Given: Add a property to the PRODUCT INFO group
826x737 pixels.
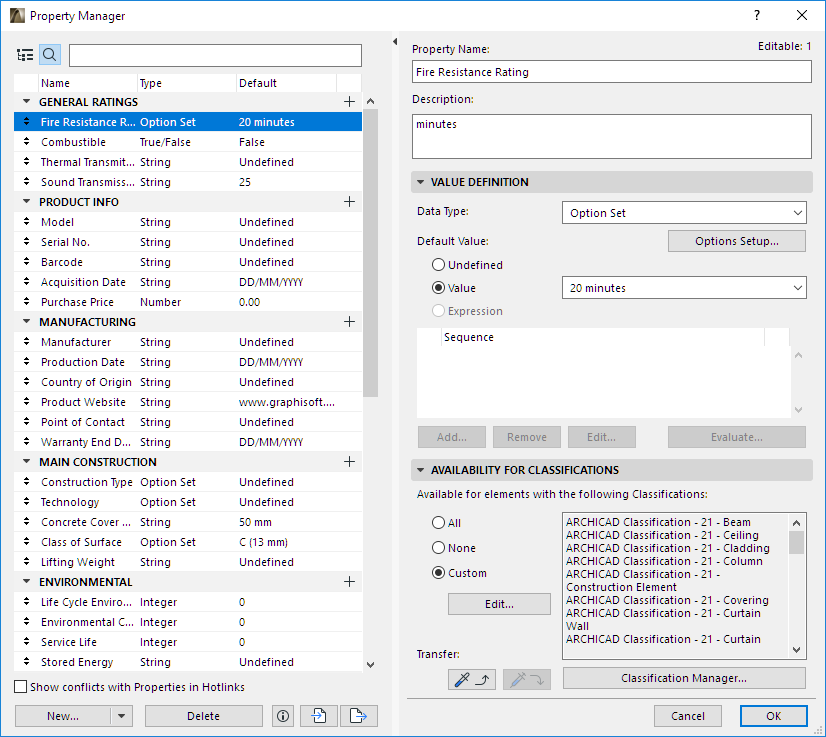Looking at the screenshot, I should click(349, 202).
